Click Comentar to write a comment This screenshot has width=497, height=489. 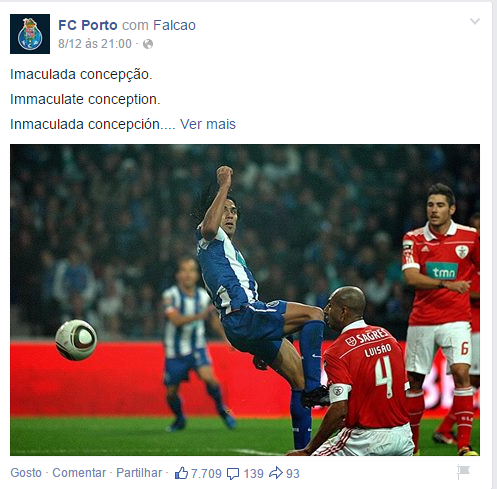point(79,473)
